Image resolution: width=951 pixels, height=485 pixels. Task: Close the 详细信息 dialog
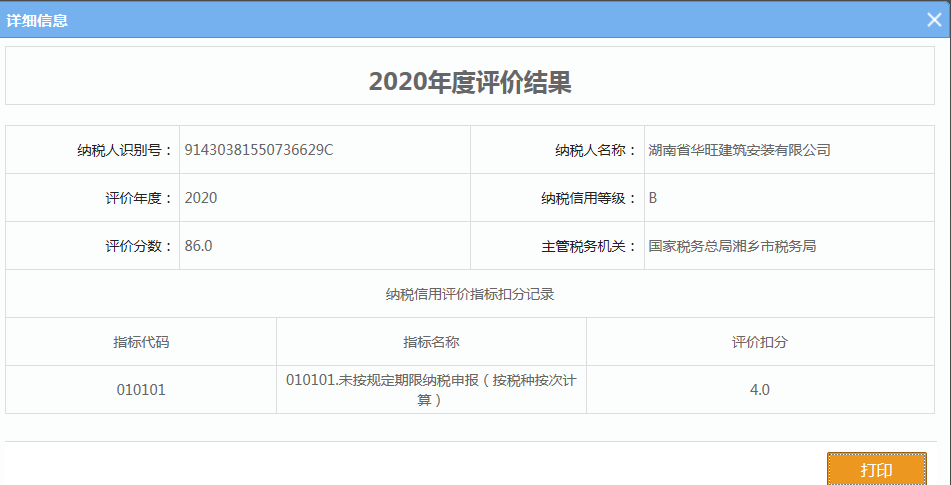tap(933, 19)
